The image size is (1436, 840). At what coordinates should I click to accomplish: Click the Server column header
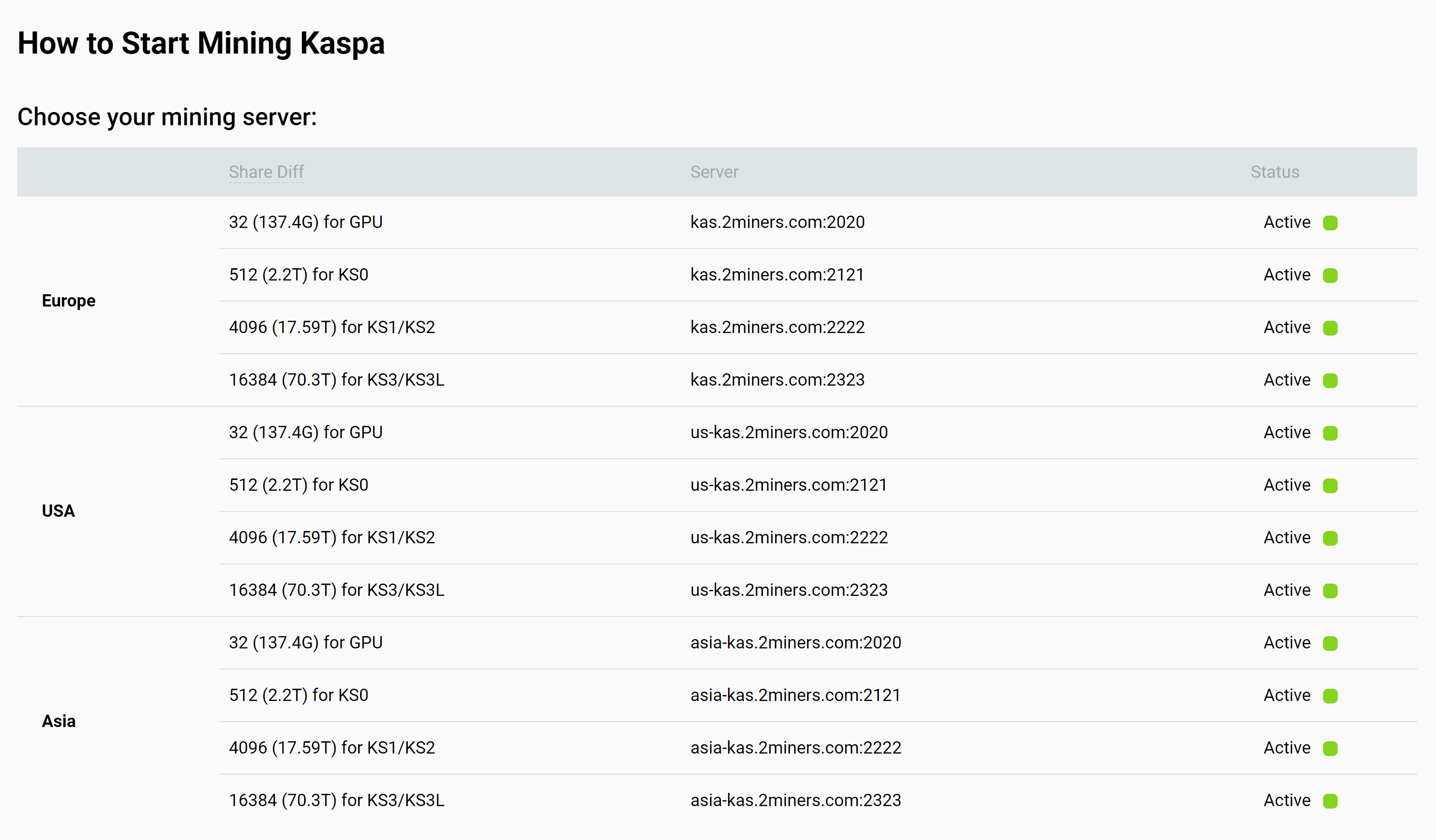(x=714, y=171)
